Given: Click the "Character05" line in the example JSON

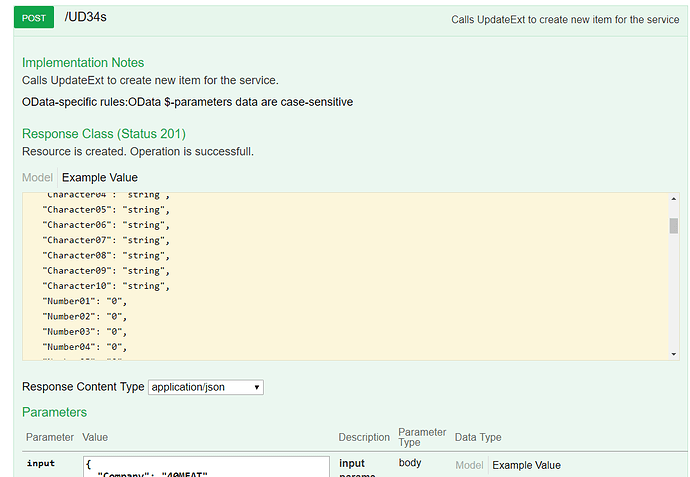Looking at the screenshot, I should pyautogui.click(x=106, y=210).
